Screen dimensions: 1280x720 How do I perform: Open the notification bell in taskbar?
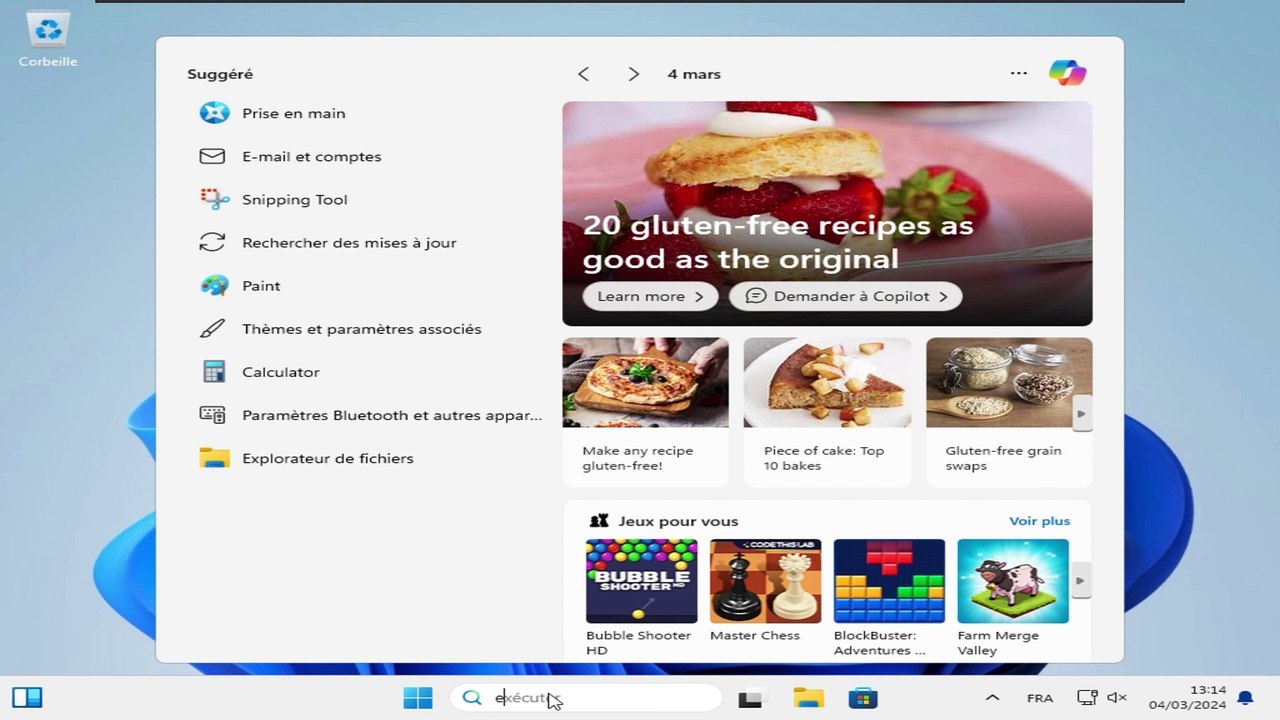click(x=1245, y=698)
